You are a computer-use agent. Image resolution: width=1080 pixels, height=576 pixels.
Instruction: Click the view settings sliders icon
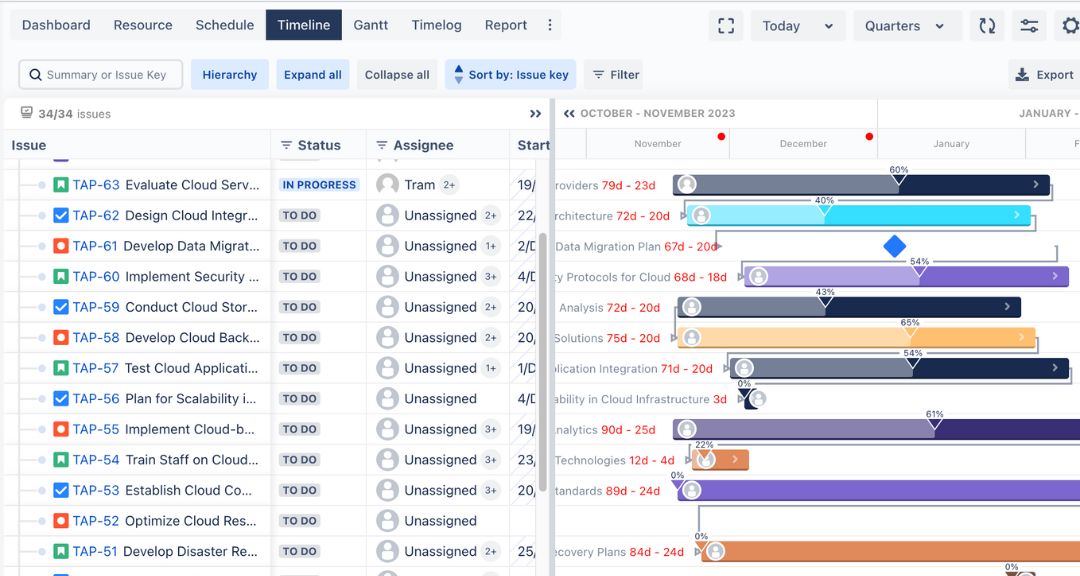coord(1029,26)
